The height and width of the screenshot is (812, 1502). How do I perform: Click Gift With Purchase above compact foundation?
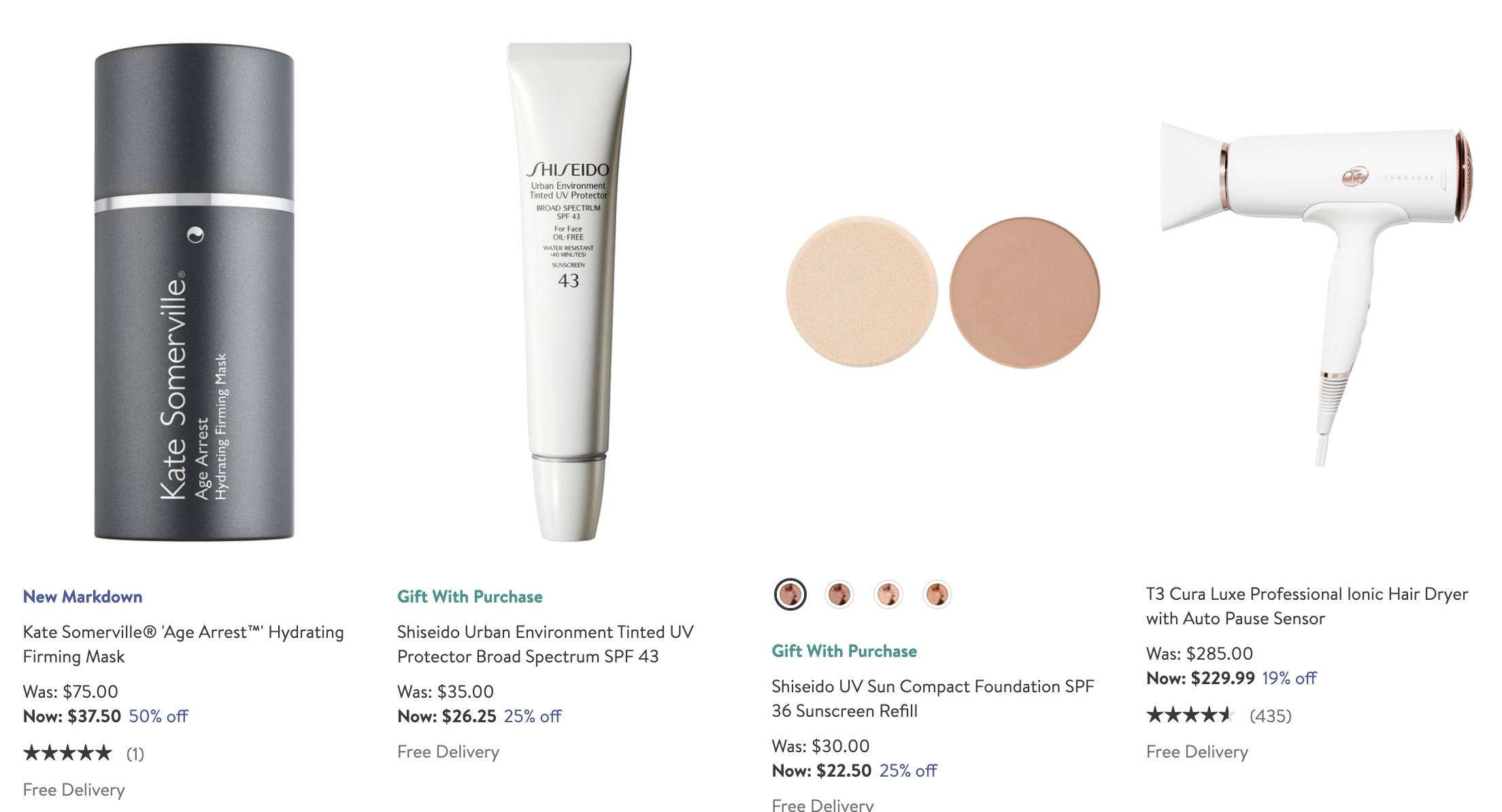[x=844, y=651]
